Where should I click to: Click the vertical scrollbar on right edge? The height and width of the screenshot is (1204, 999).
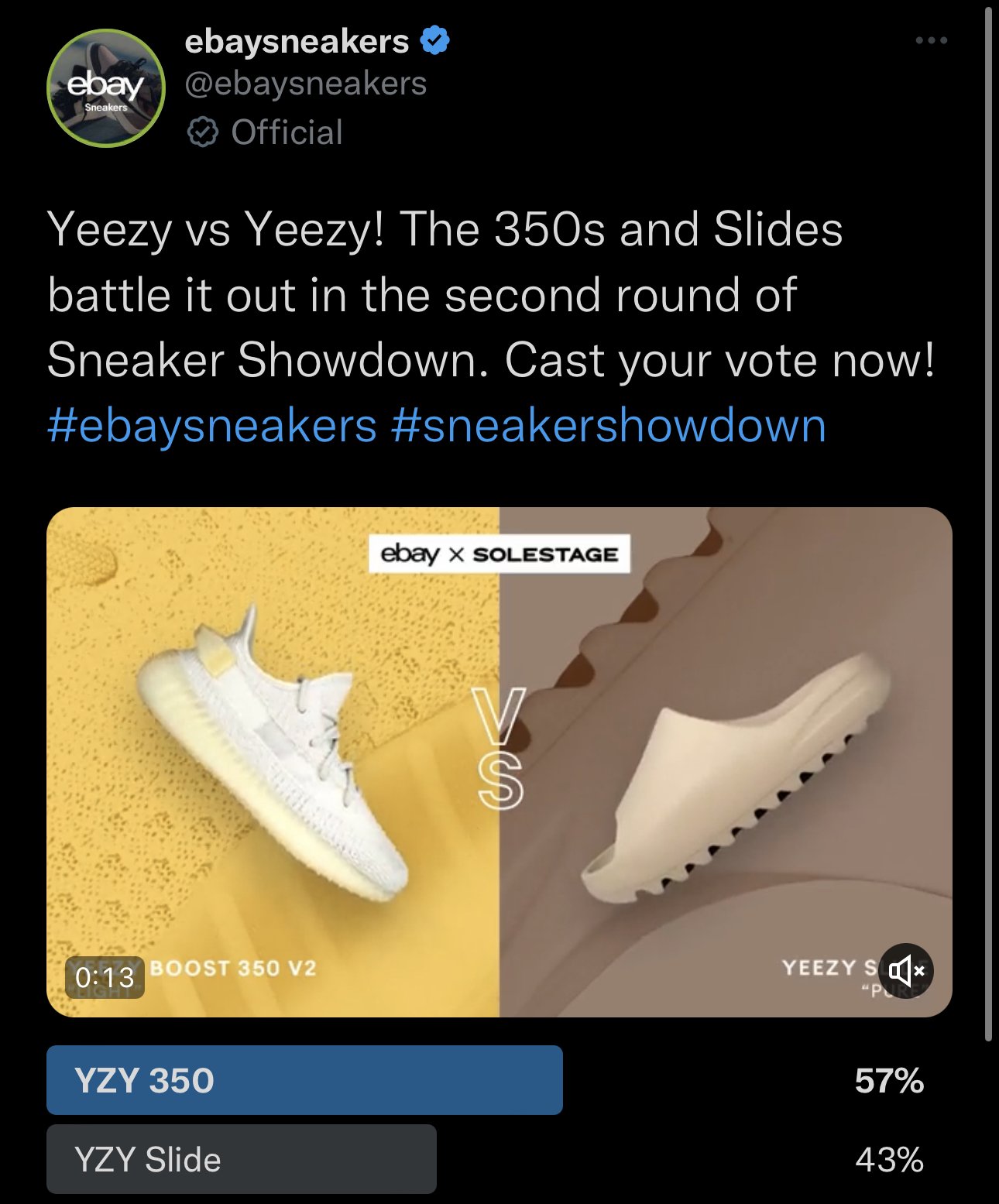(988, 524)
